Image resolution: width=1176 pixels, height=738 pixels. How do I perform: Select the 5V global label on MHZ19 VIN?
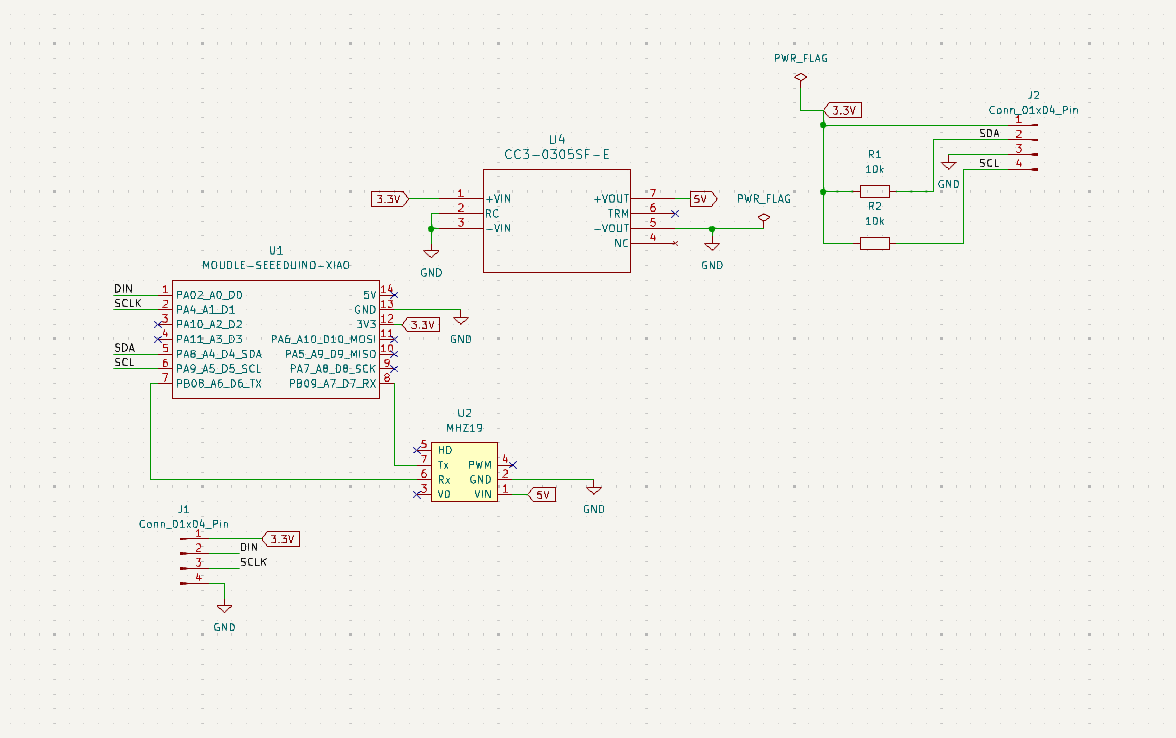[x=542, y=495]
